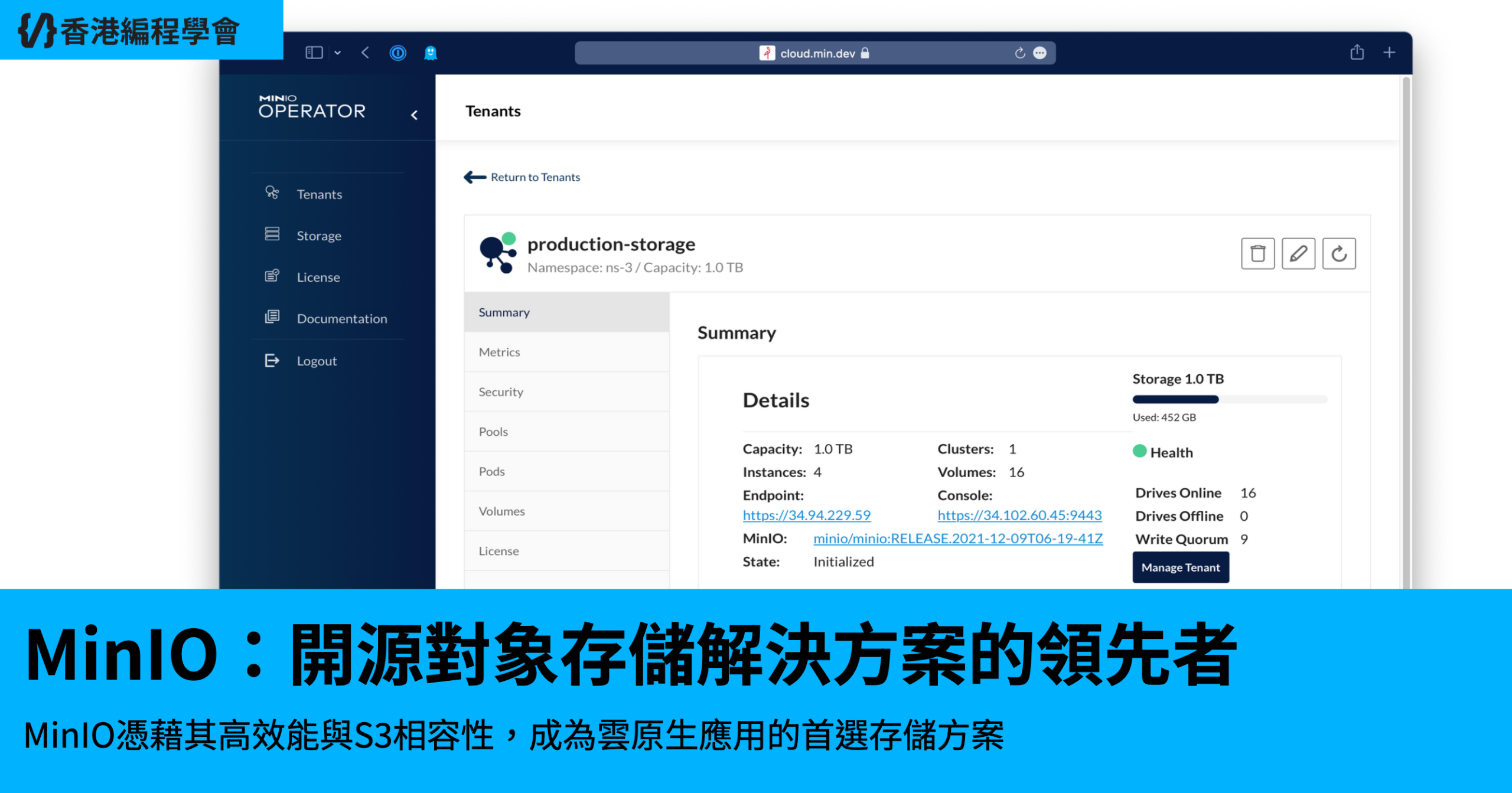This screenshot has width=1512, height=793.
Task: Click the Storage sidebar icon
Action: point(272,234)
